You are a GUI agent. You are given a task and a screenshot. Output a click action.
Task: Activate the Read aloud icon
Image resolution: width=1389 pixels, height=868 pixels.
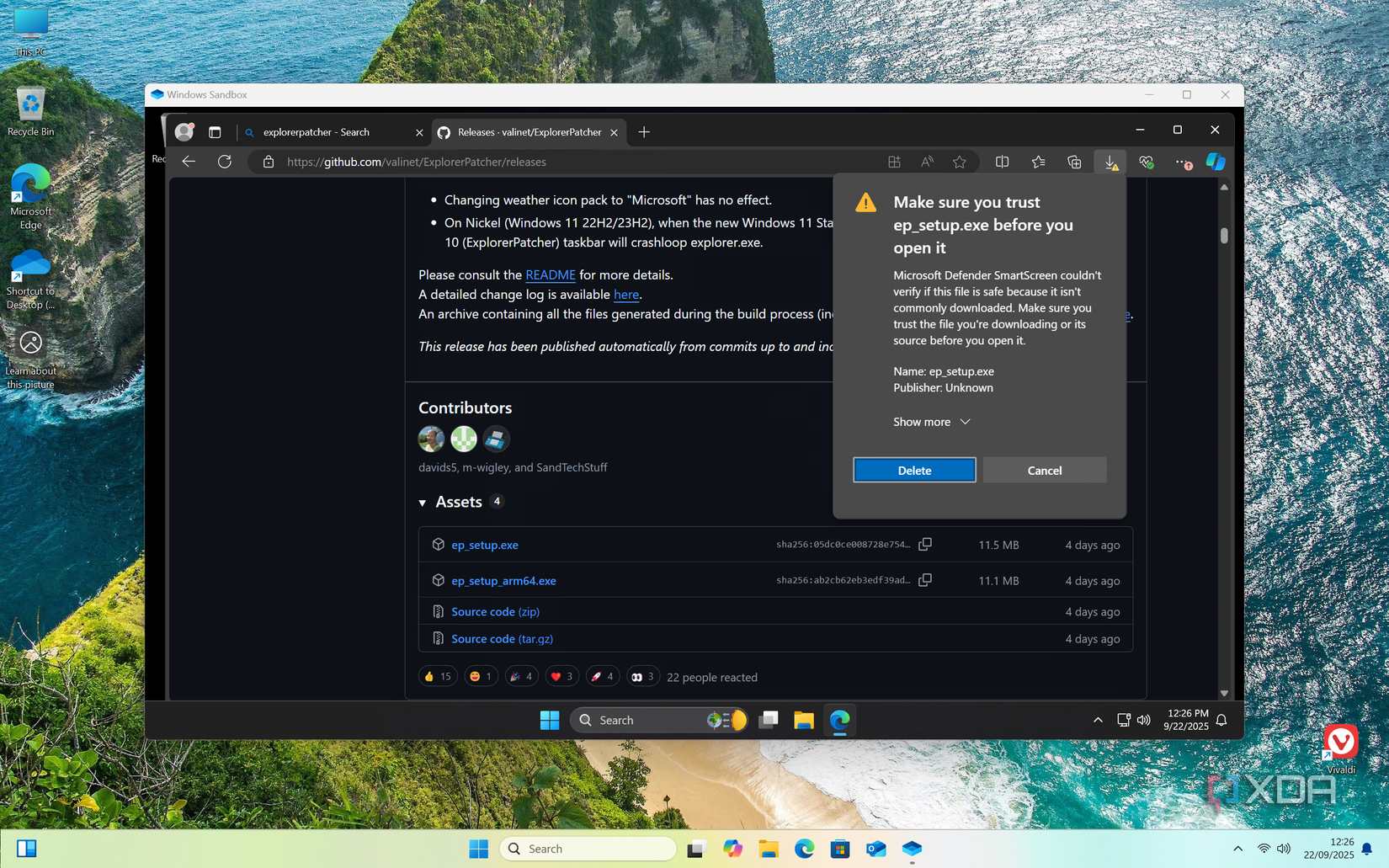tap(927, 162)
